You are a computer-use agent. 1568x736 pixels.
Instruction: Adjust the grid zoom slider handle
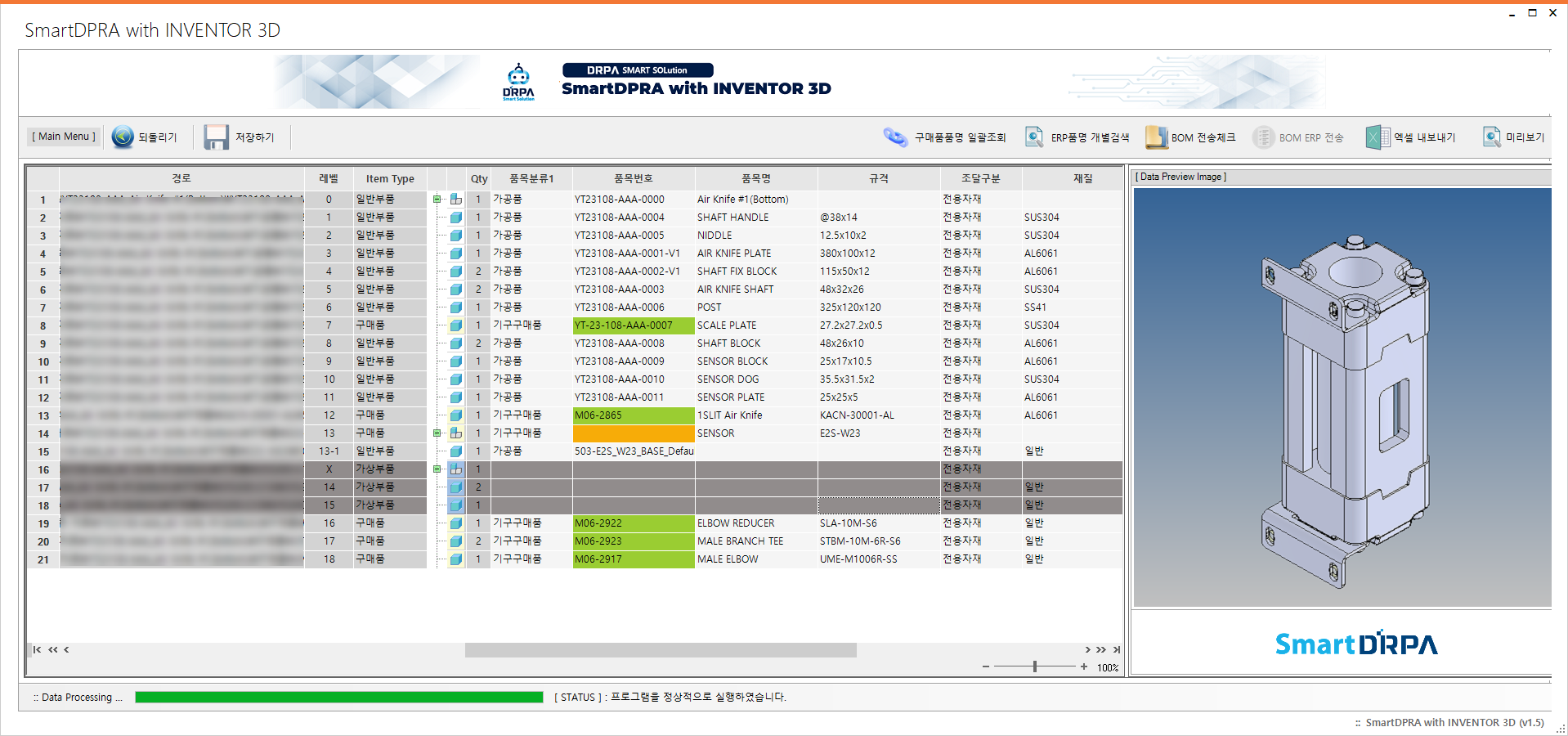click(1035, 666)
